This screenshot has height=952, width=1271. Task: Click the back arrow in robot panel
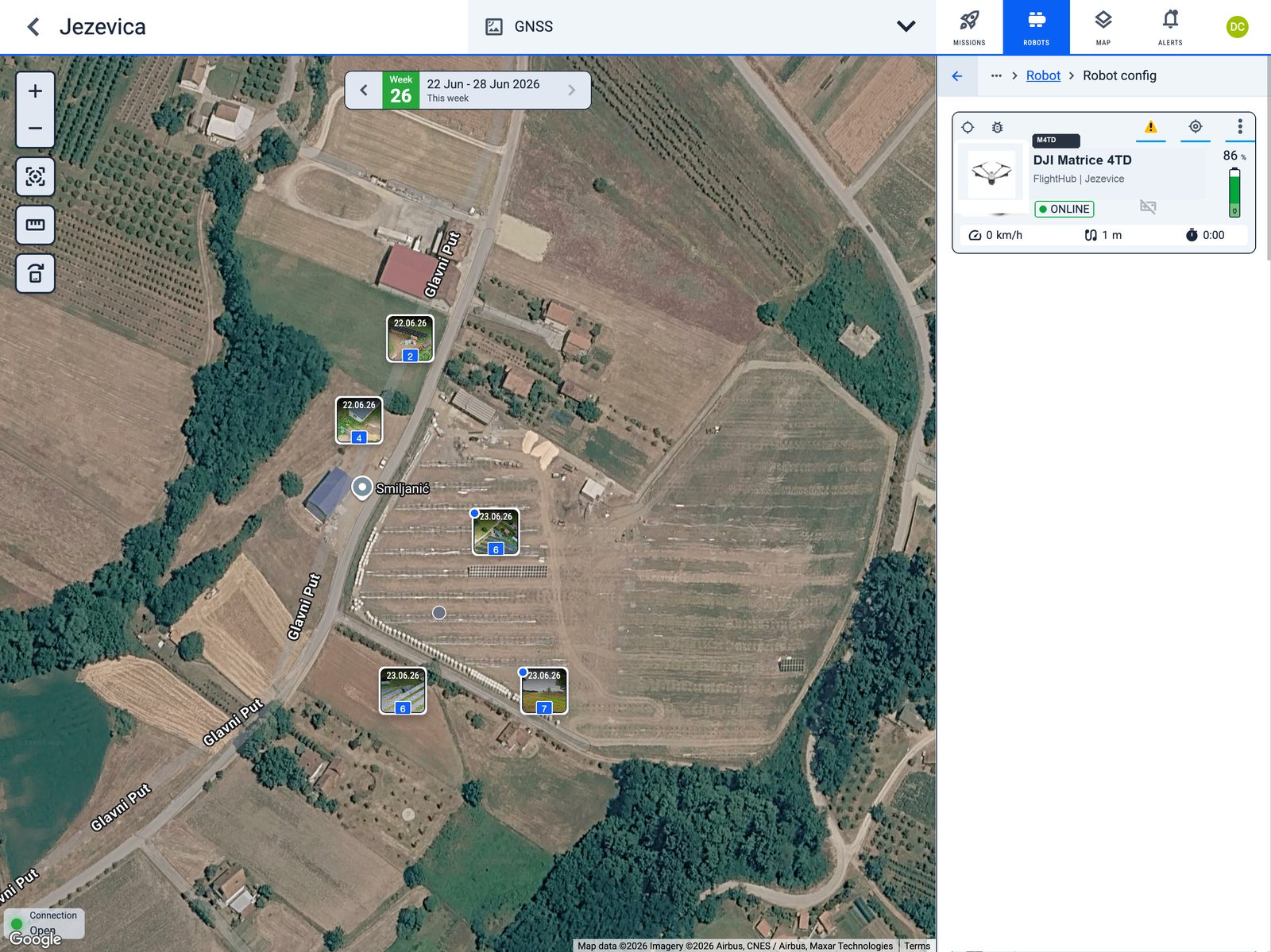(957, 76)
